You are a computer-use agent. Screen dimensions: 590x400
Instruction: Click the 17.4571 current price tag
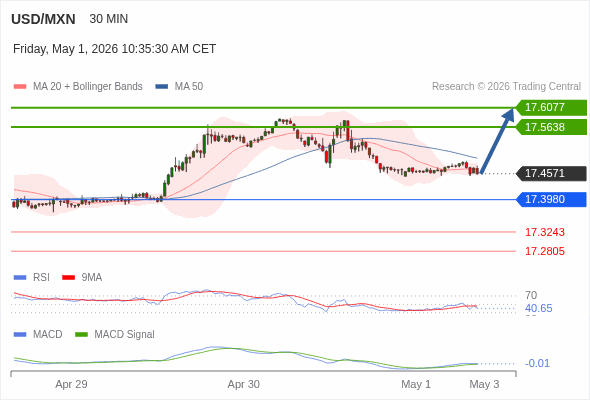551,173
